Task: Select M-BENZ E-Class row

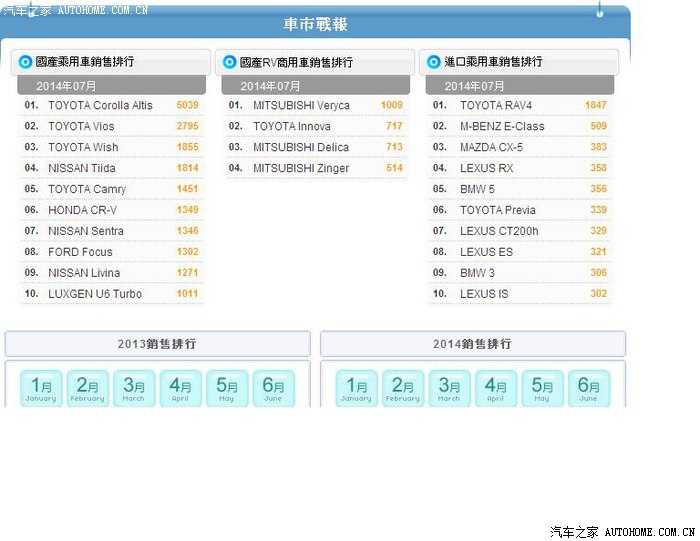Action: [x=520, y=126]
